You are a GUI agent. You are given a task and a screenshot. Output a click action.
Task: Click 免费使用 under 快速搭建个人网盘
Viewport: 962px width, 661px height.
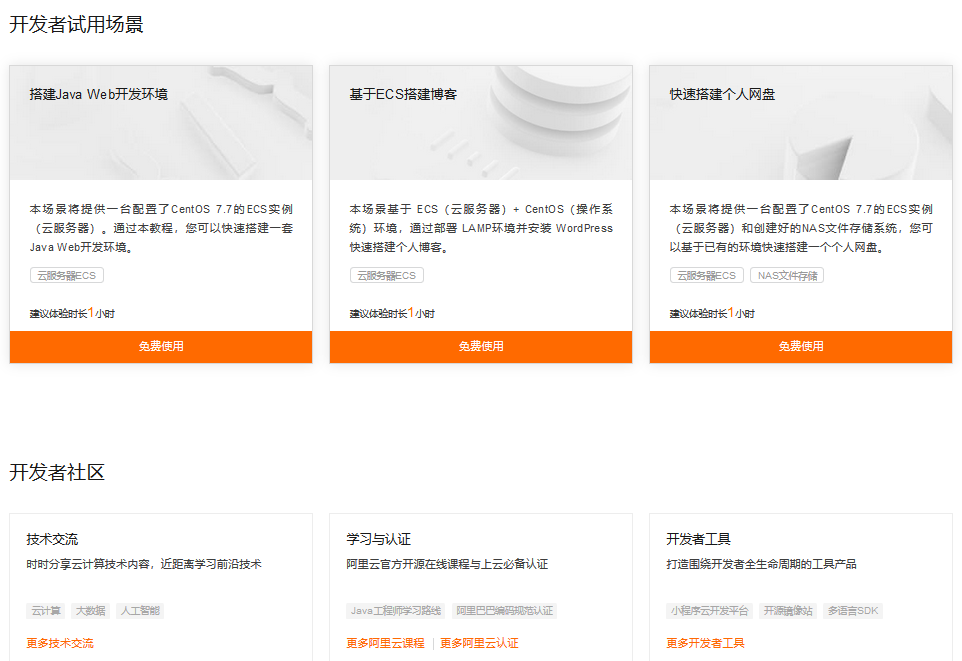801,347
